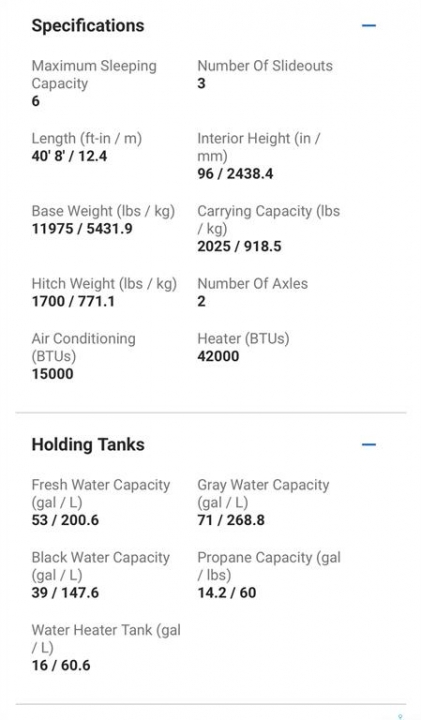Select the Maximum Sleeping Capacity label

[94, 74]
